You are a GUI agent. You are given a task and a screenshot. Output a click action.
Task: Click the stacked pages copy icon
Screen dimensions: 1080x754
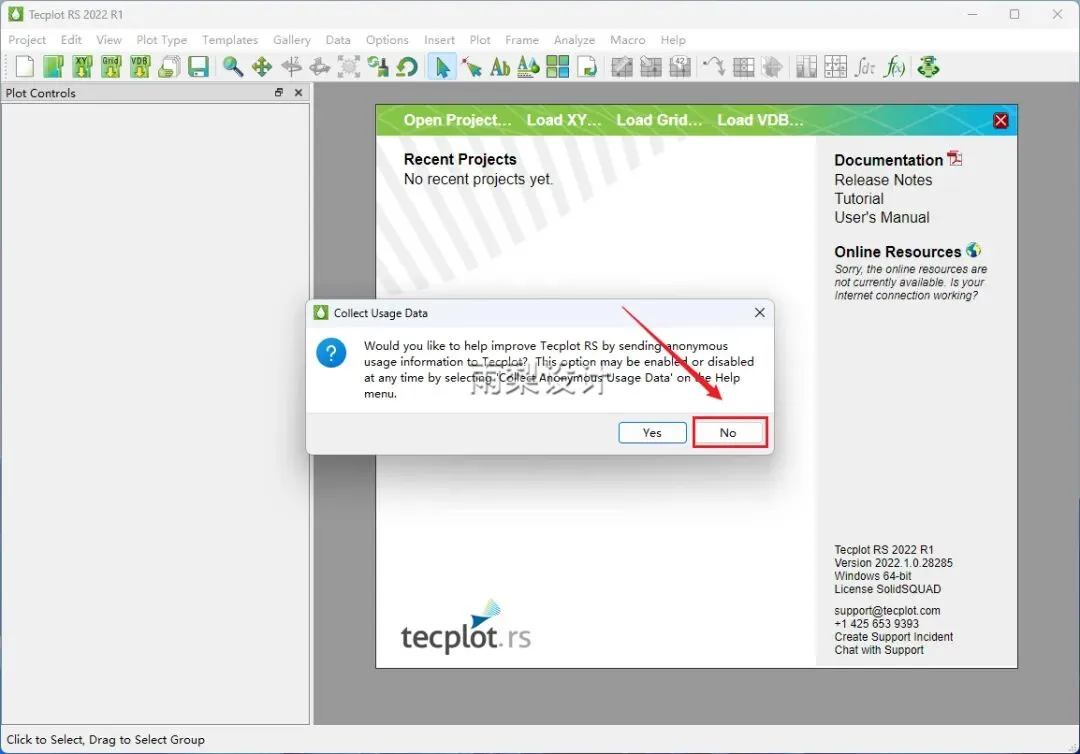tap(169, 67)
